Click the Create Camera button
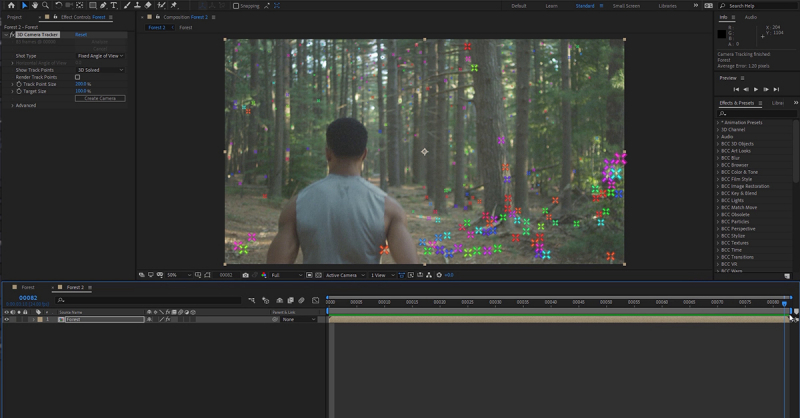 100,98
